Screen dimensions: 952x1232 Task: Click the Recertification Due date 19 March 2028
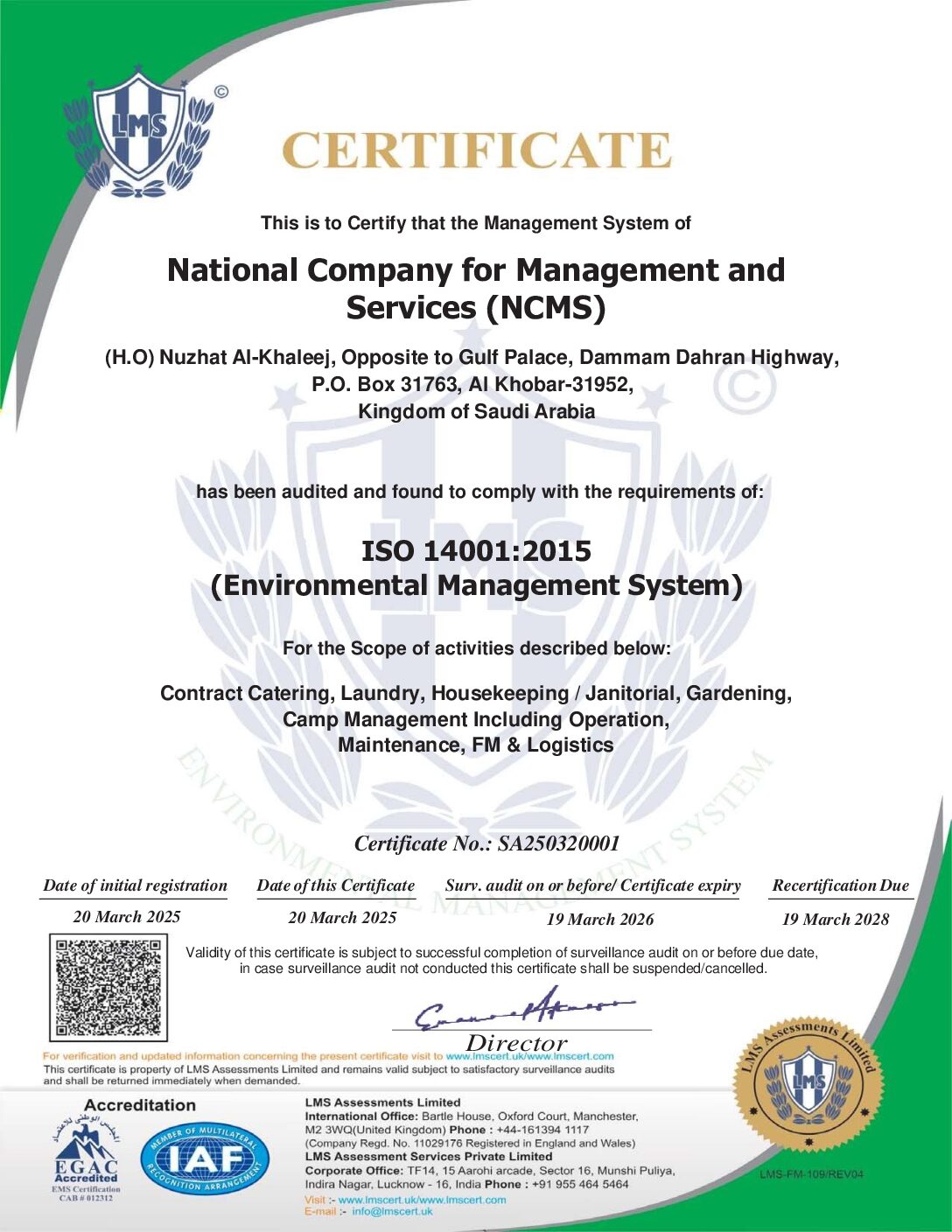click(835, 919)
